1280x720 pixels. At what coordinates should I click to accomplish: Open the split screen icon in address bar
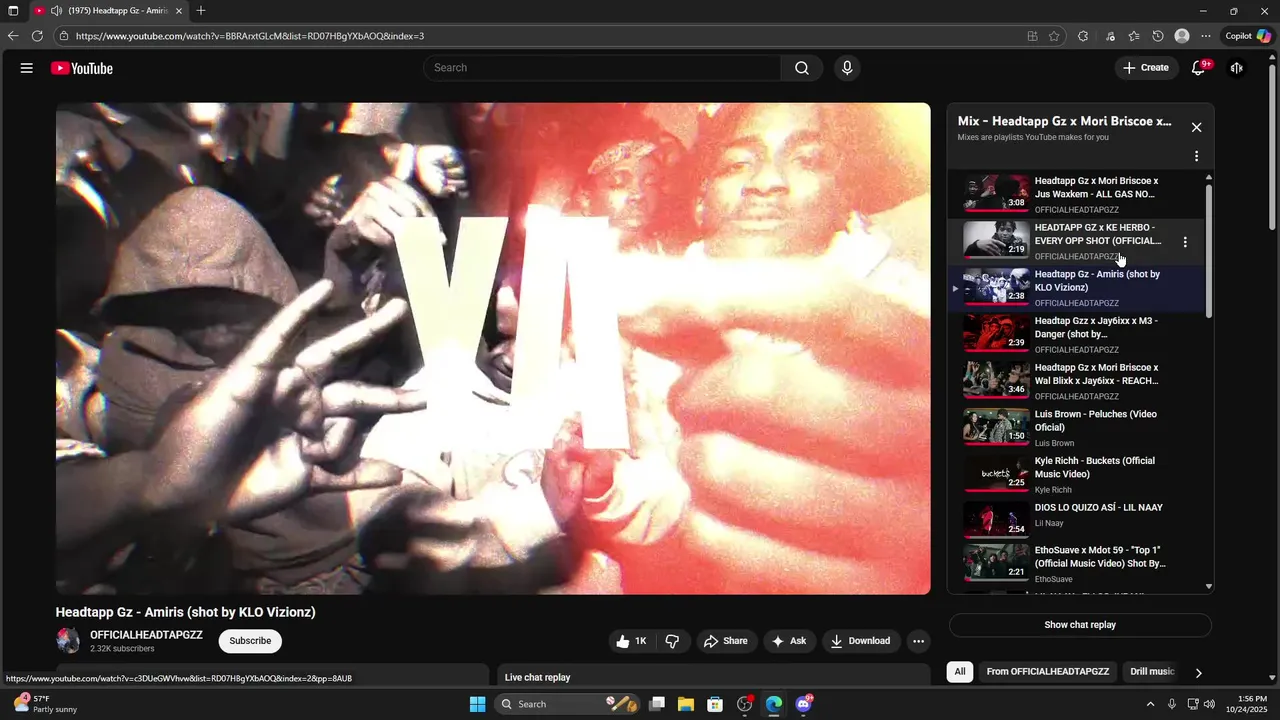pos(1032,36)
